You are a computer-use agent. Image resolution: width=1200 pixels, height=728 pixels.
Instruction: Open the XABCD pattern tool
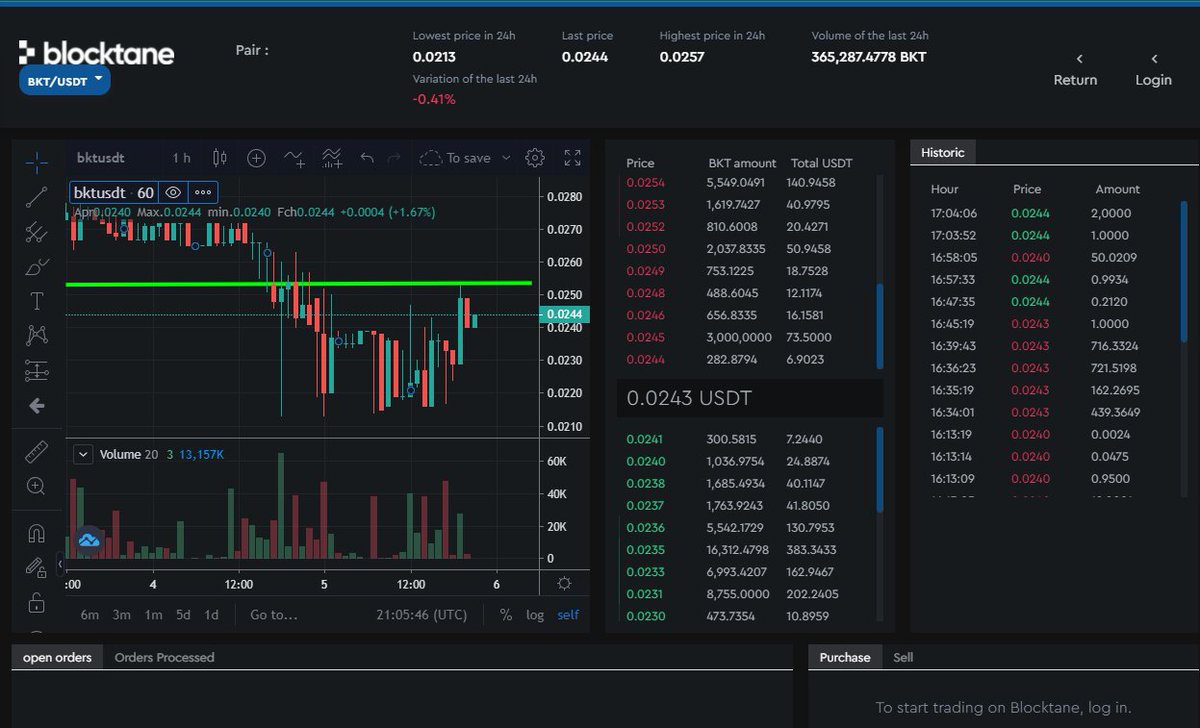(x=37, y=336)
